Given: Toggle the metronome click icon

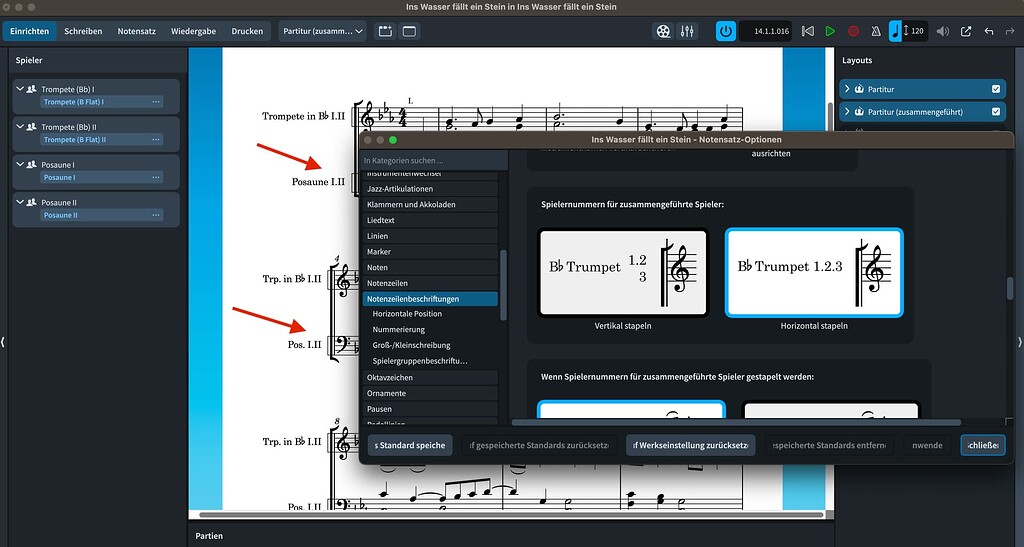Looking at the screenshot, I should point(876,31).
